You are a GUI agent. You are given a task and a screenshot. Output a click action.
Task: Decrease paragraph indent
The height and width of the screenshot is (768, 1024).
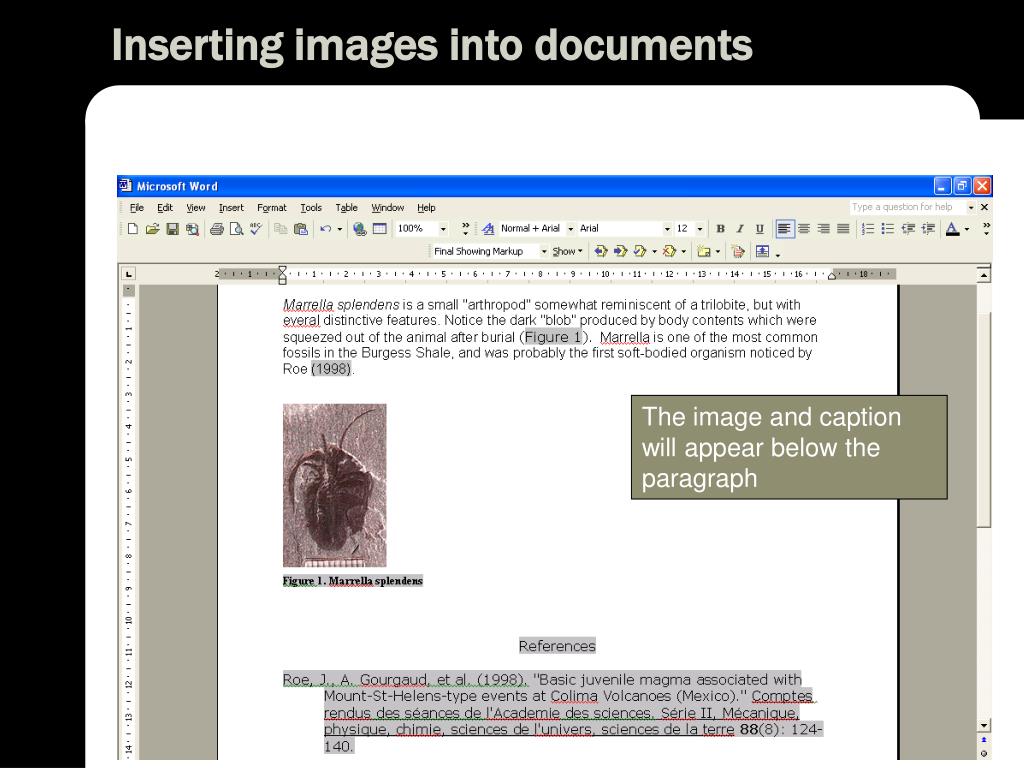pyautogui.click(x=908, y=229)
